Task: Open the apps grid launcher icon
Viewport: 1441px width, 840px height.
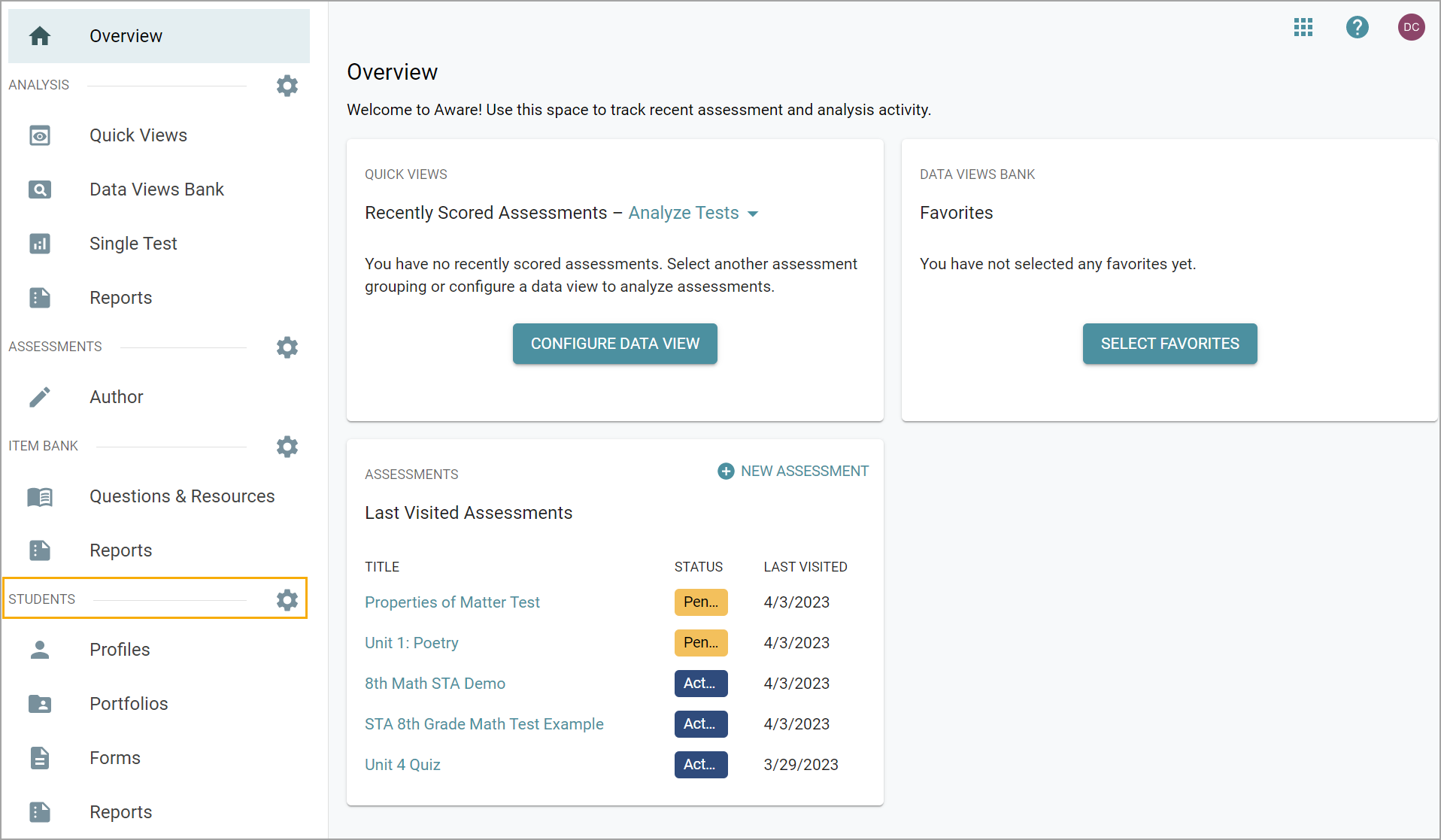Action: (1303, 28)
